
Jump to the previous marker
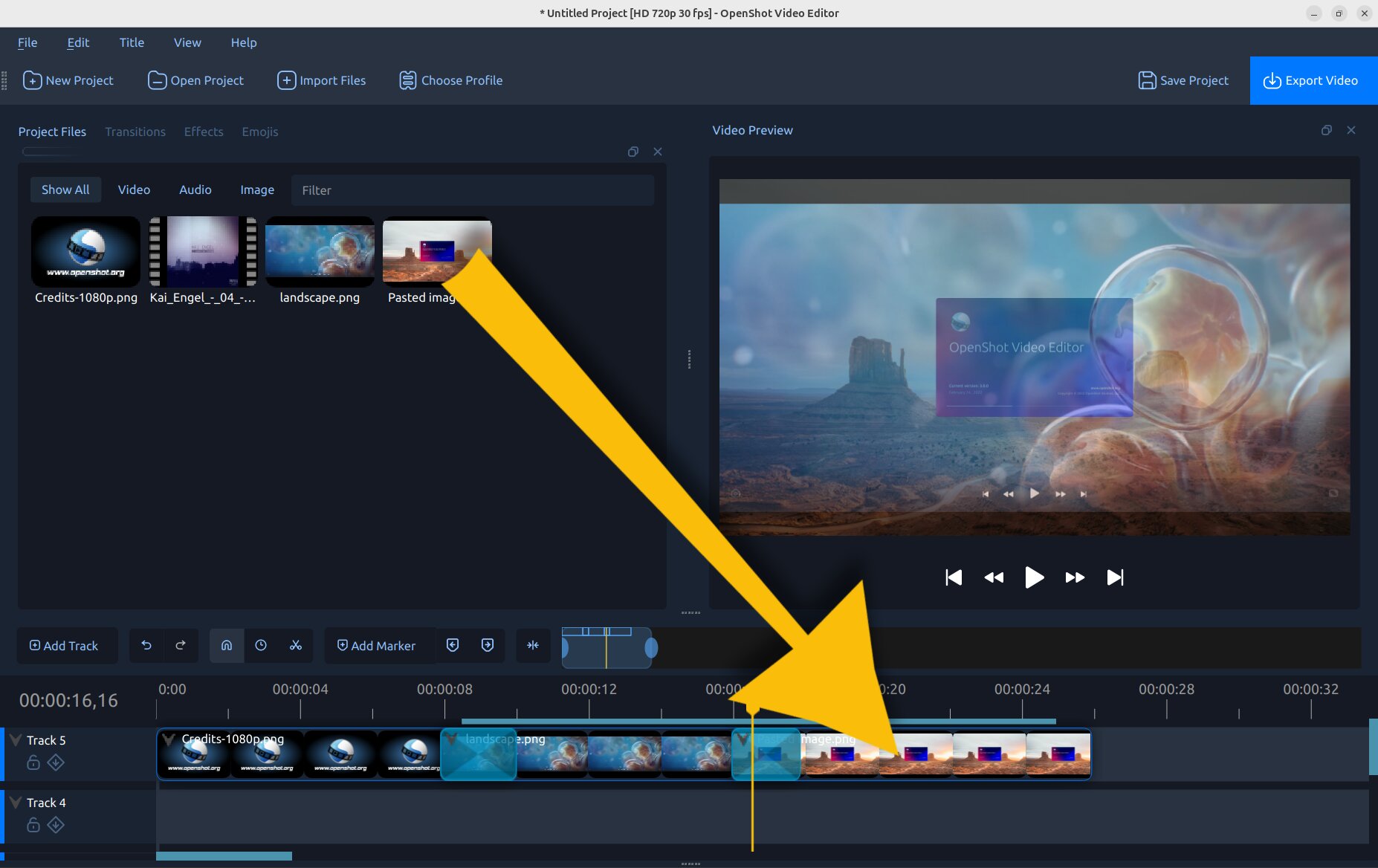click(x=453, y=645)
